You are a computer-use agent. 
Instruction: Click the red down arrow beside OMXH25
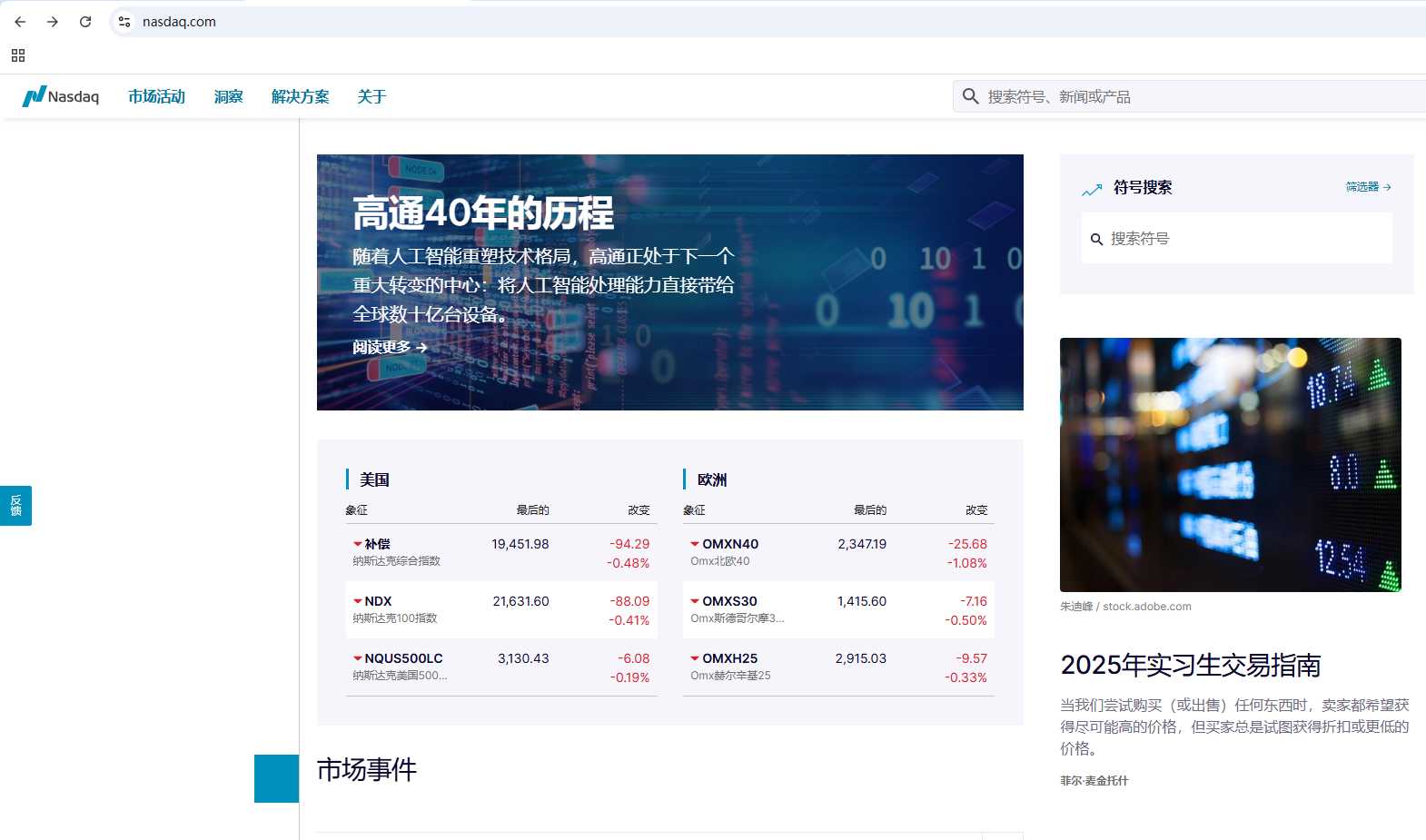695,658
